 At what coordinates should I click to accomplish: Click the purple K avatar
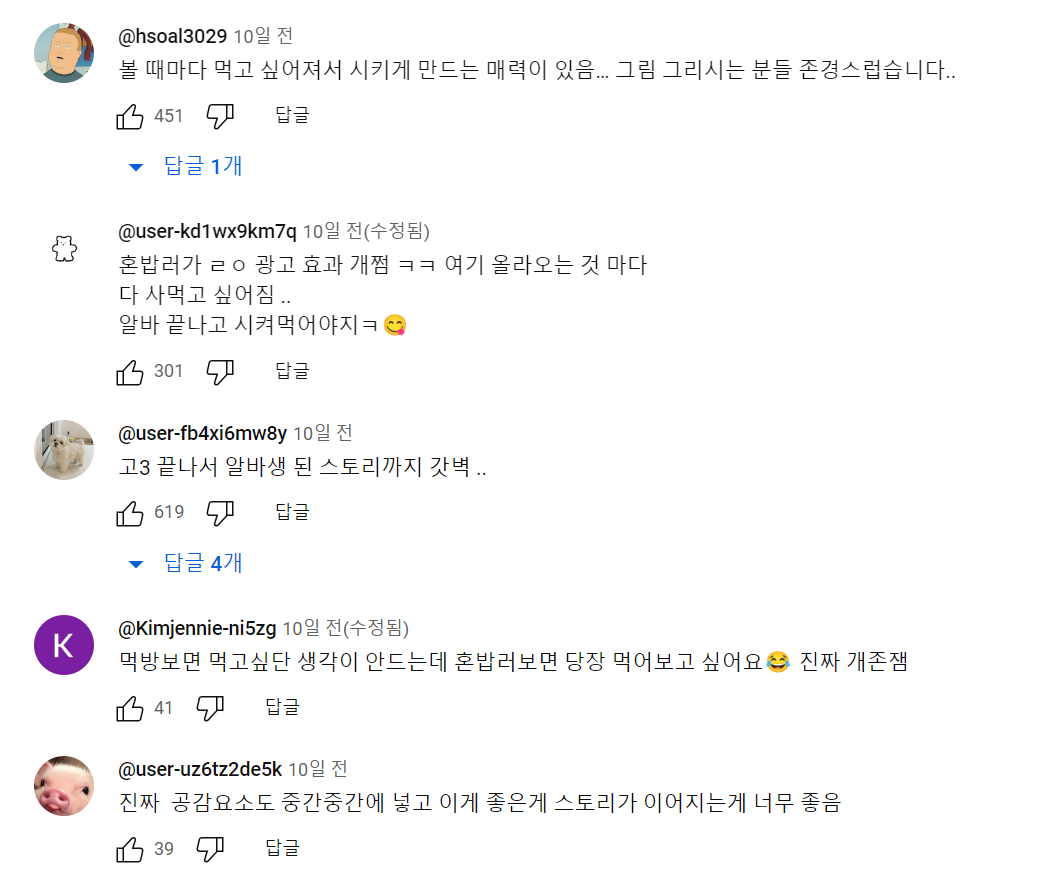tap(64, 645)
